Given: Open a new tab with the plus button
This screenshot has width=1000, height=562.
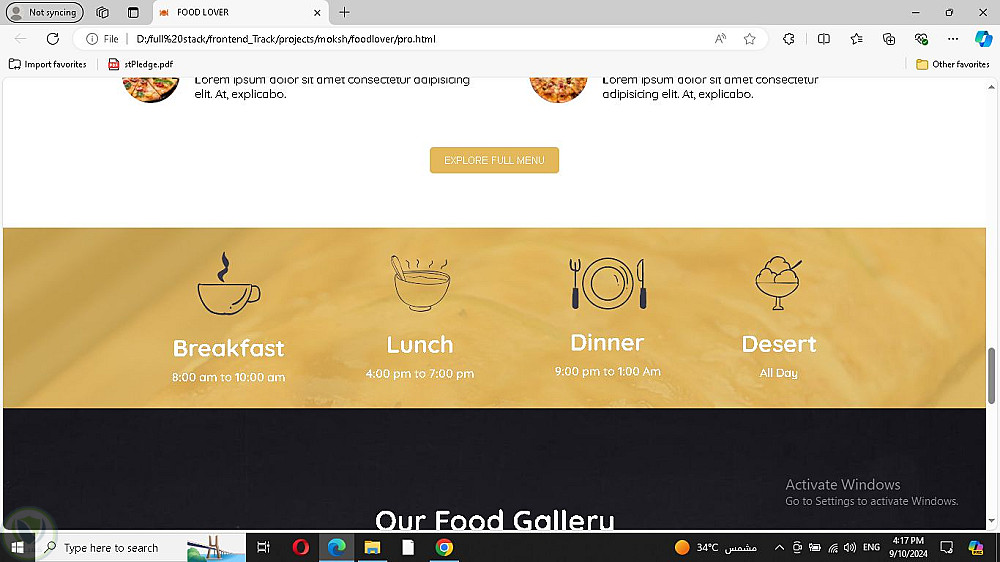Looking at the screenshot, I should coord(344,12).
